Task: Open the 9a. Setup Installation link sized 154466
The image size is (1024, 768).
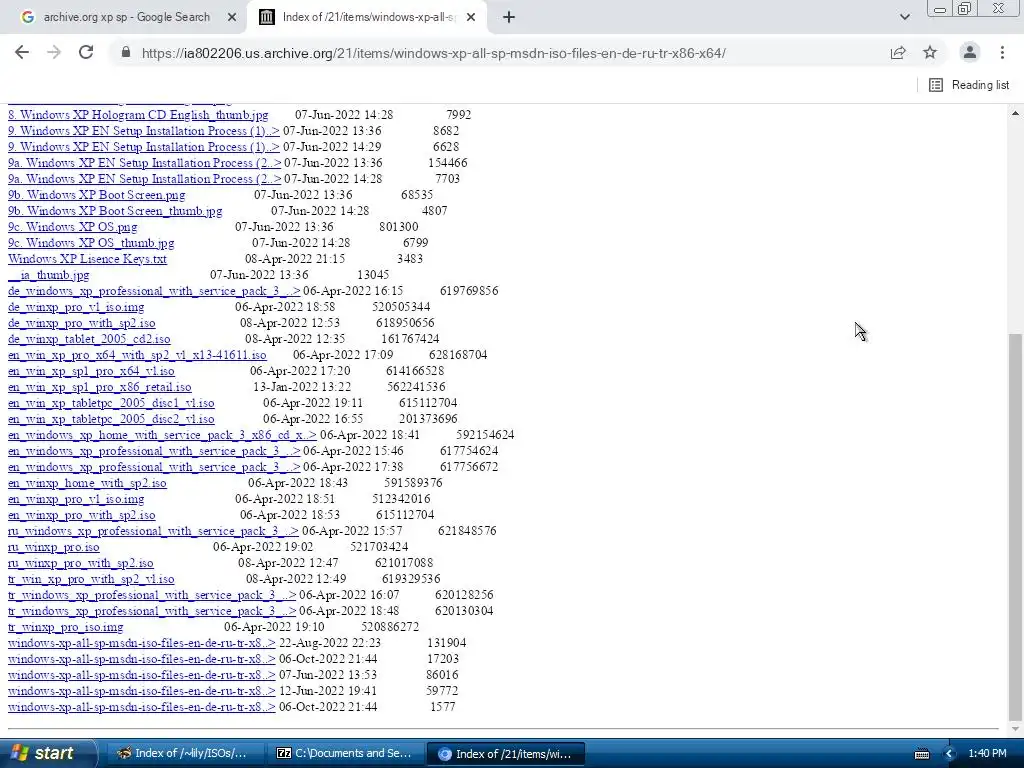Action: click(144, 163)
